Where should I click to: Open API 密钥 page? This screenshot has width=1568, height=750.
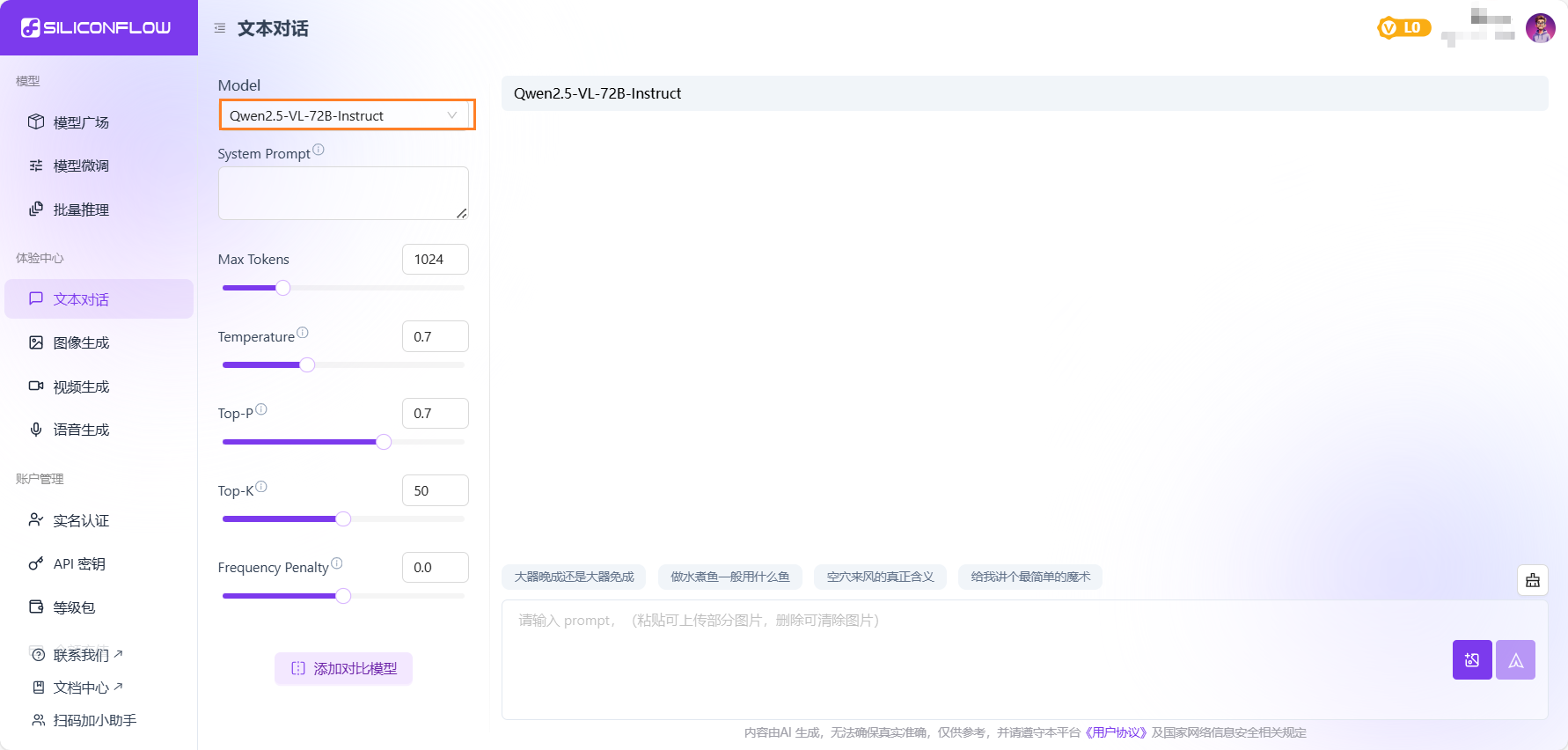click(99, 563)
